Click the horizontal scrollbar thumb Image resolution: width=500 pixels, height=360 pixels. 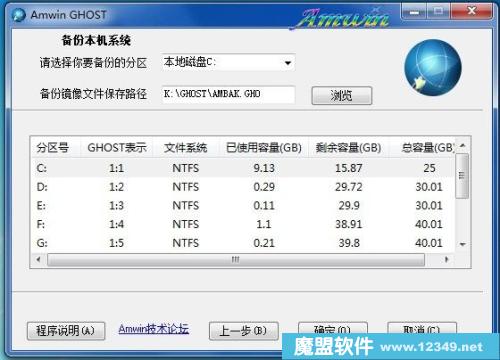coord(236,259)
